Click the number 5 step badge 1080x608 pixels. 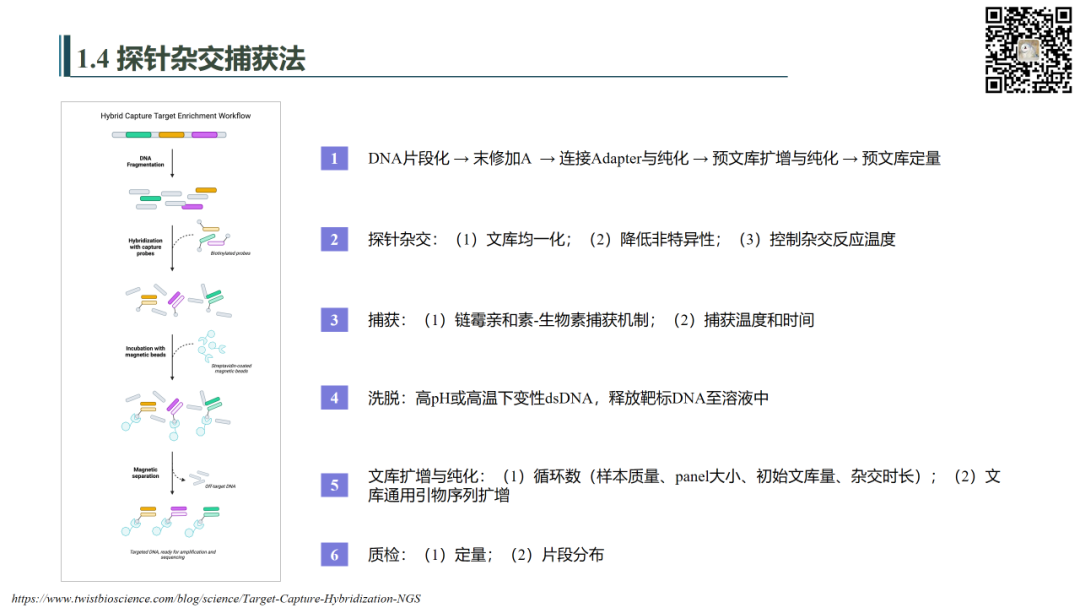click(x=334, y=486)
